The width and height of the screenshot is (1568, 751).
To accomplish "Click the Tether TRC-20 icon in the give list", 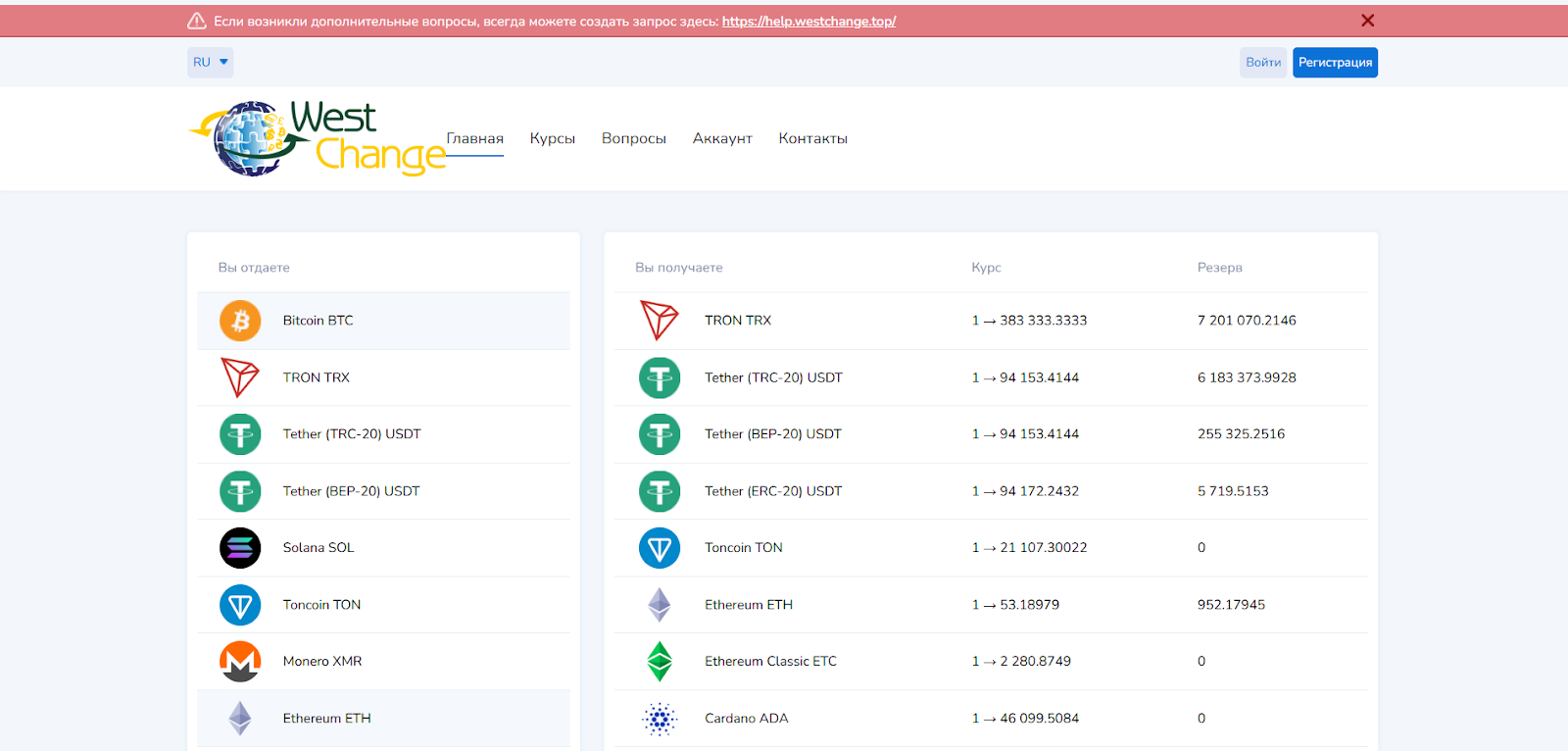I will pos(240,434).
